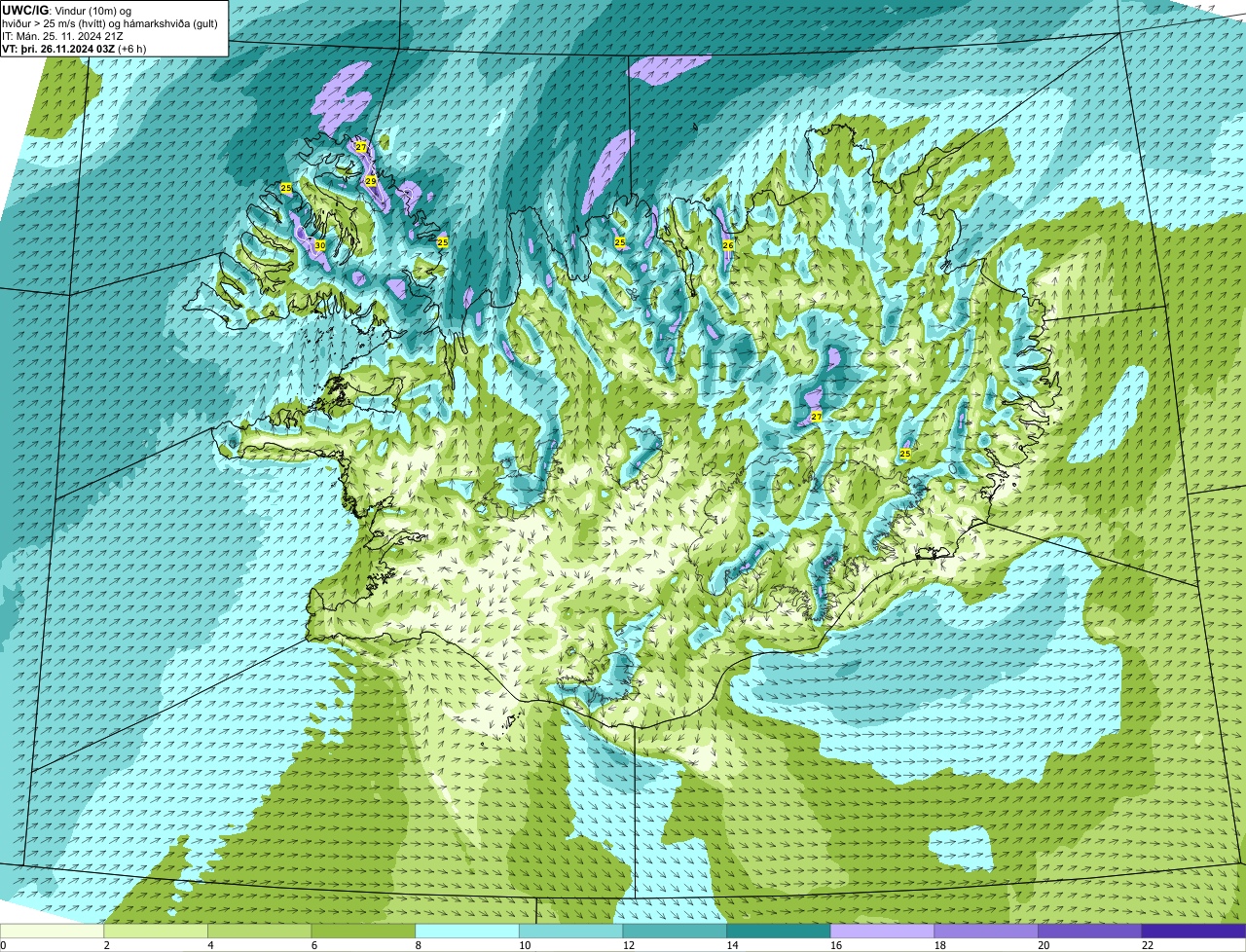Click the yellow gust marker labeled 30
The width and height of the screenshot is (1246, 952).
[320, 245]
